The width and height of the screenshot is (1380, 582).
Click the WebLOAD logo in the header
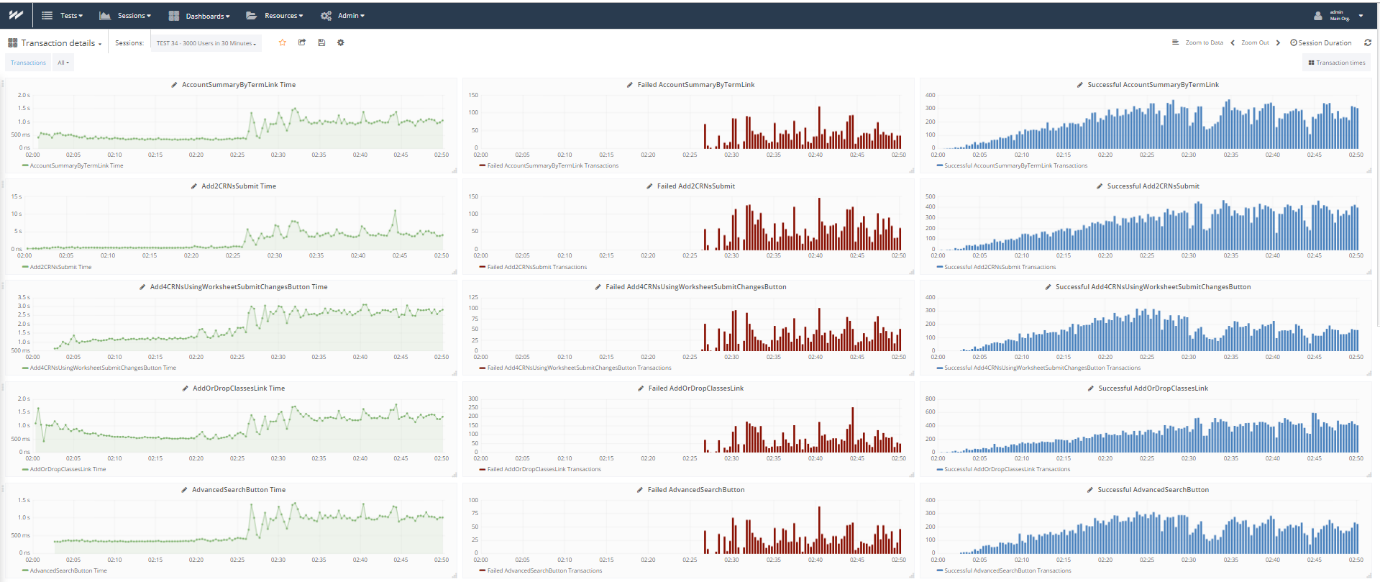point(16,16)
